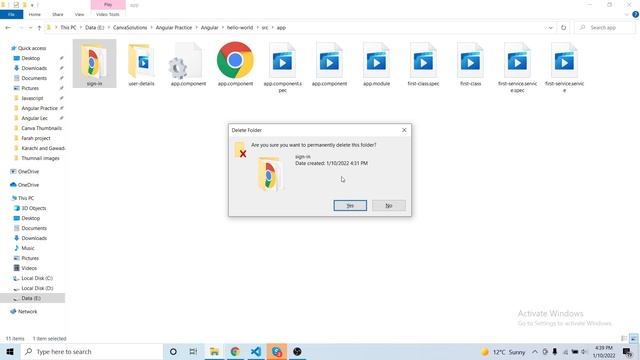Open the Help question mark icon
This screenshot has height=360, width=640.
(635, 14)
